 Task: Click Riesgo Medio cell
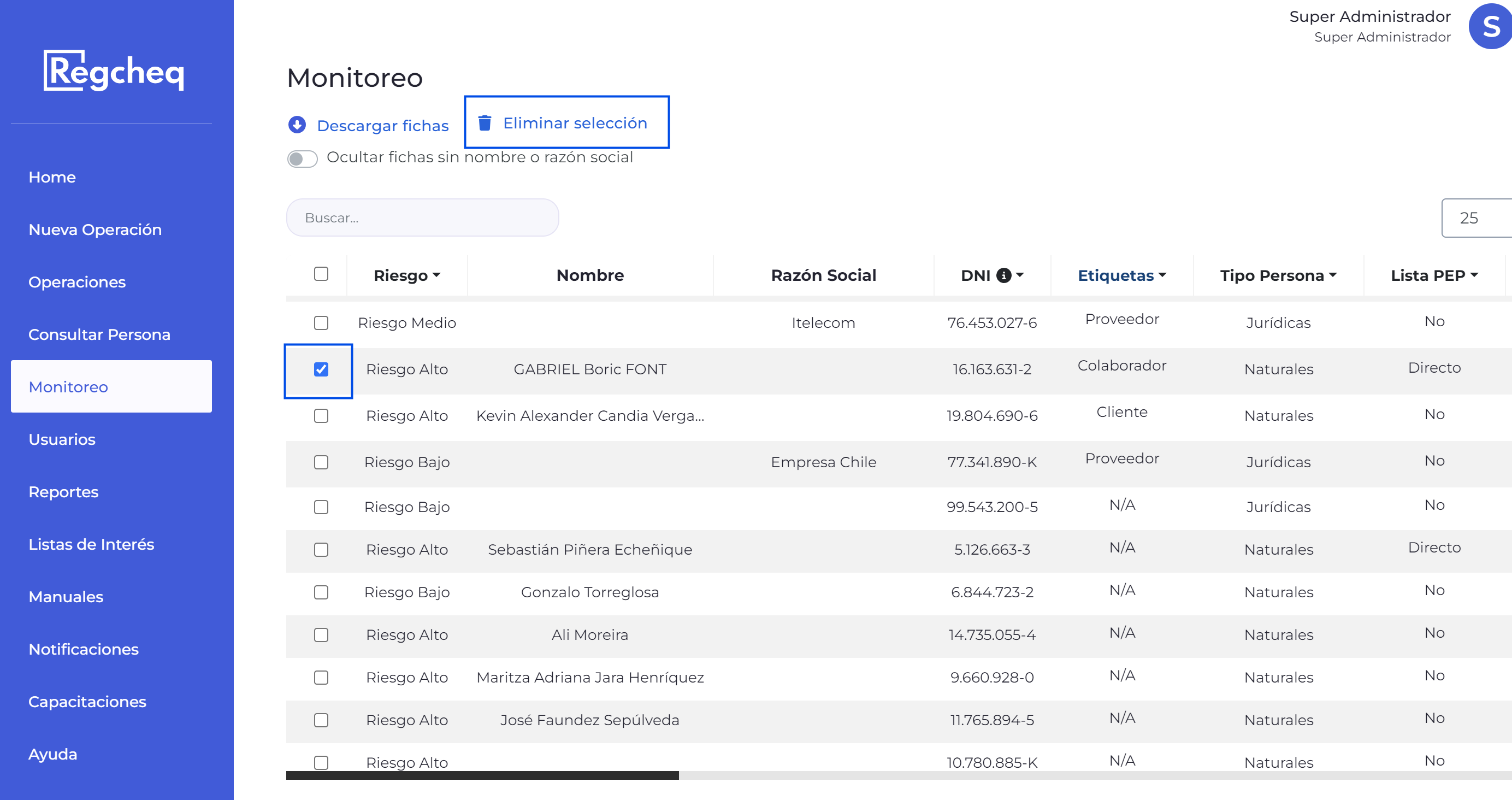click(407, 322)
